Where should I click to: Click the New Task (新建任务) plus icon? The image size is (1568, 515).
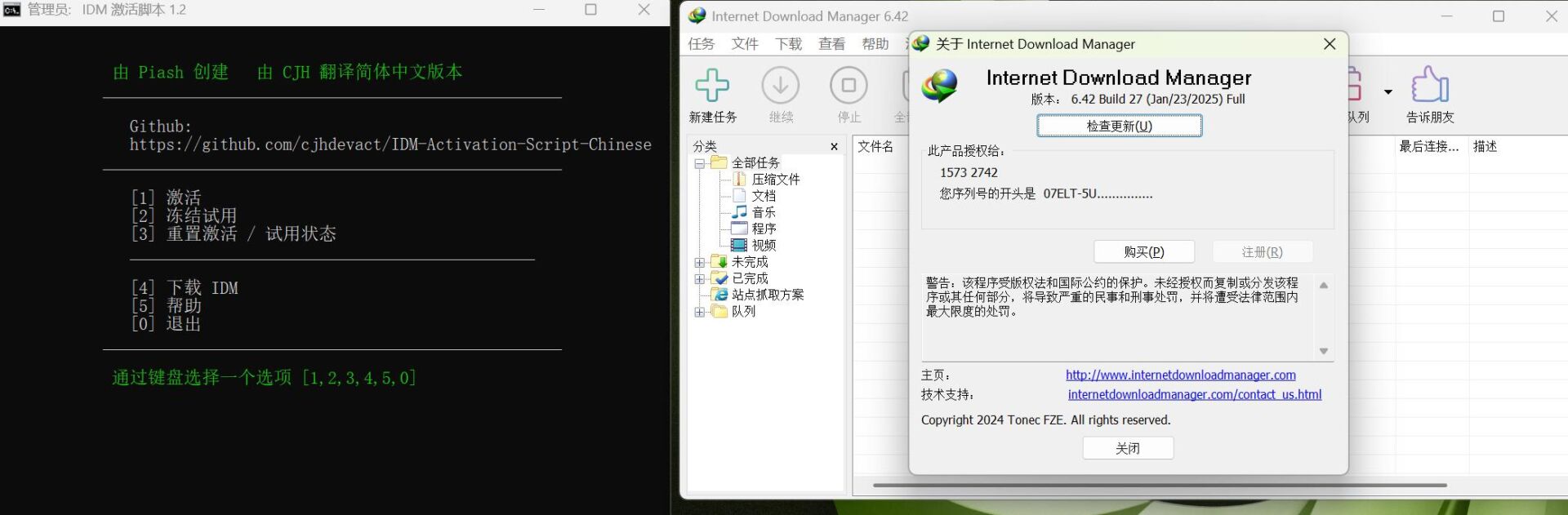(x=712, y=86)
